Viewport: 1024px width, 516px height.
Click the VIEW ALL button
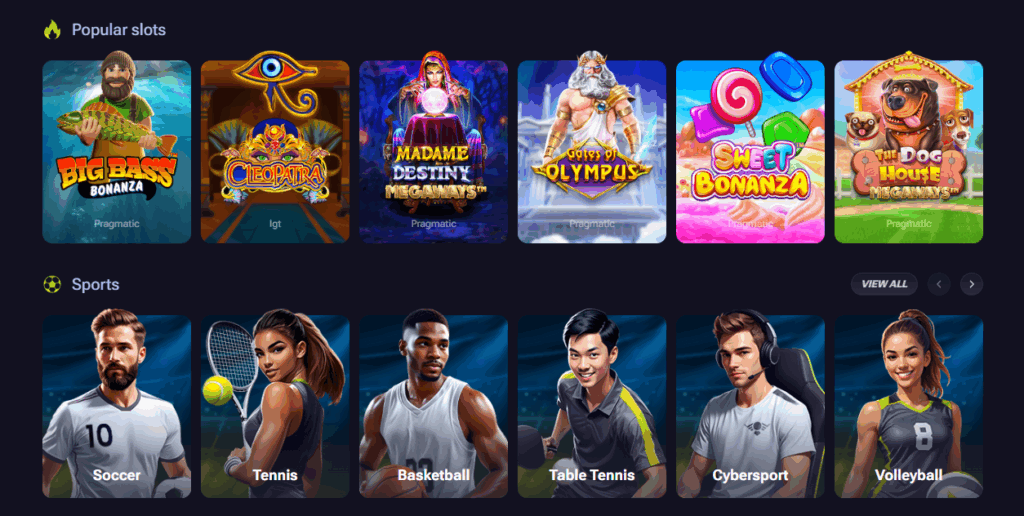click(884, 284)
